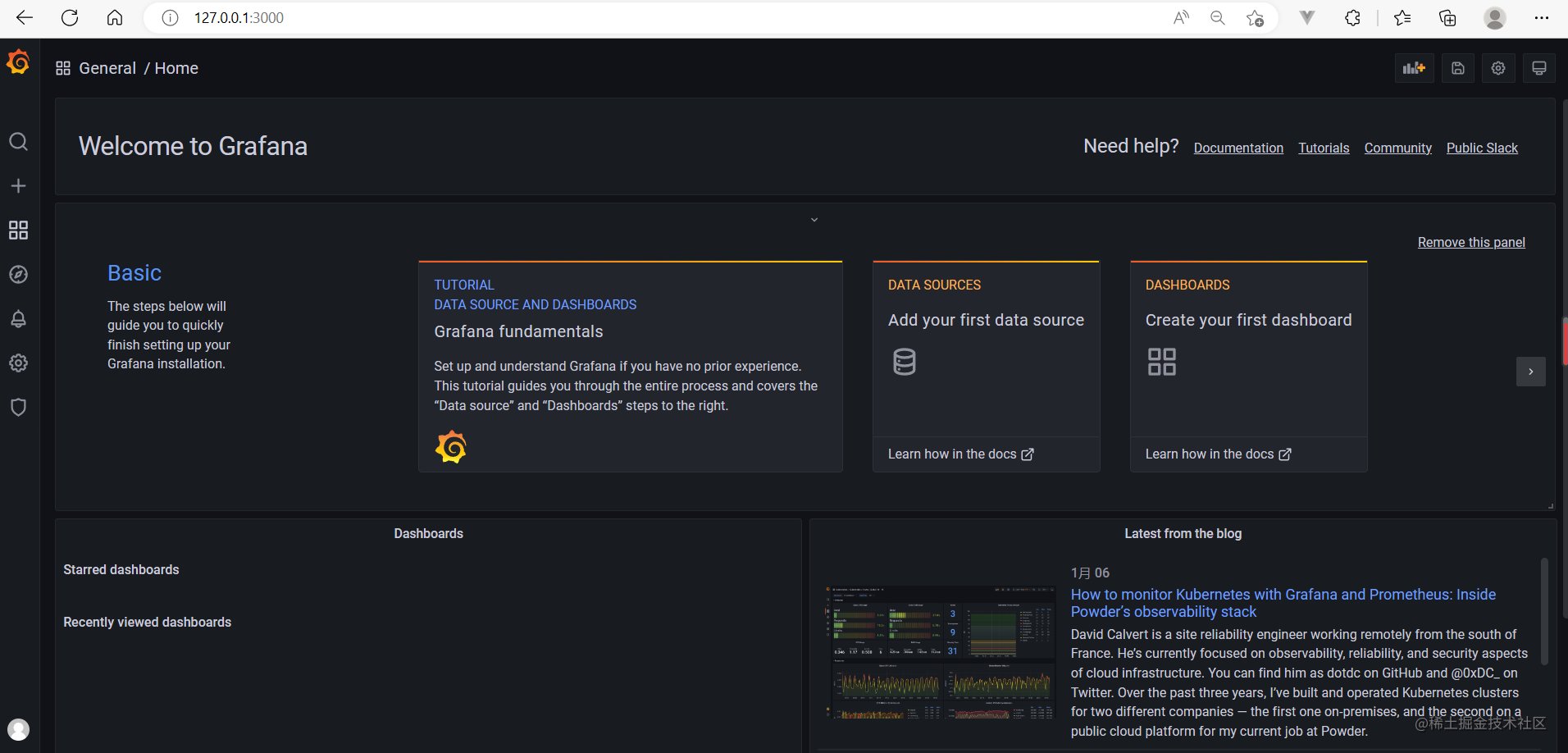Select Add your first data source
The height and width of the screenshot is (753, 1568).
(x=986, y=320)
